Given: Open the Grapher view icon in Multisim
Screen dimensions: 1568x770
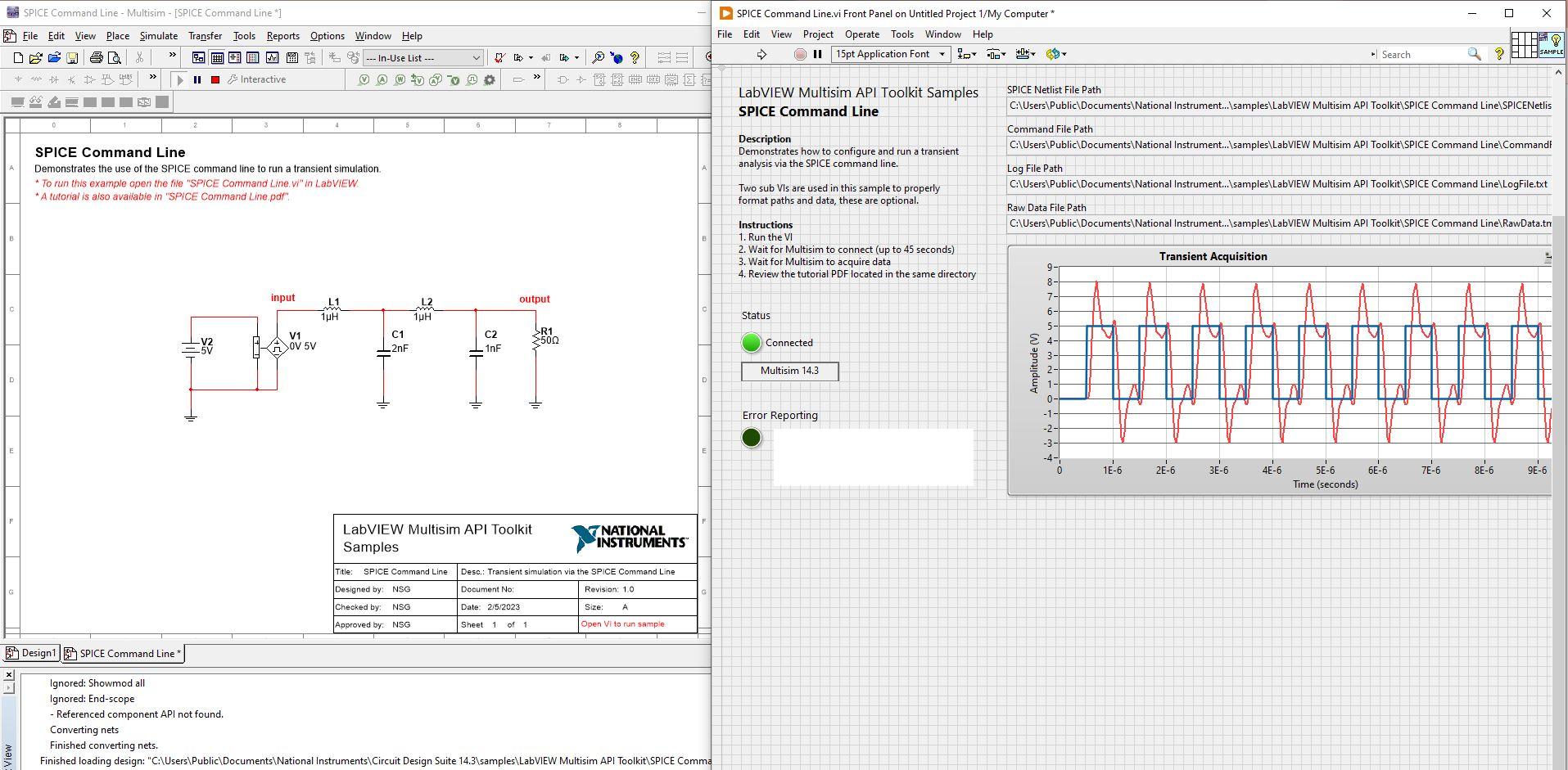Looking at the screenshot, I should 272,57.
